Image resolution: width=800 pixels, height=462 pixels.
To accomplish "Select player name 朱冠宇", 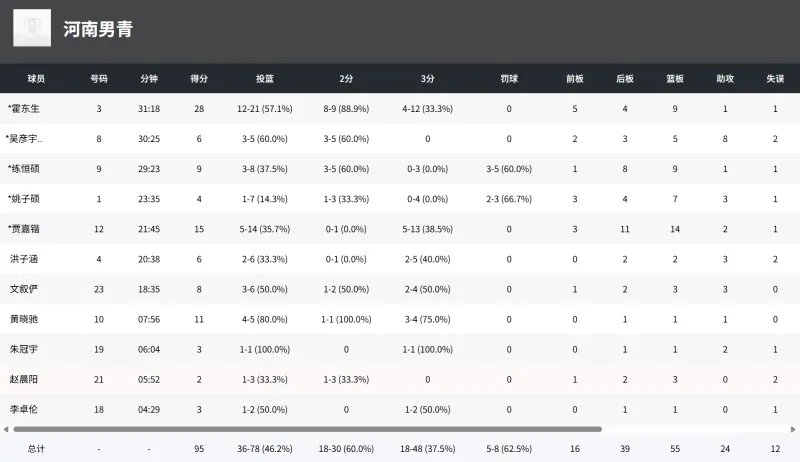I will coord(24,349).
